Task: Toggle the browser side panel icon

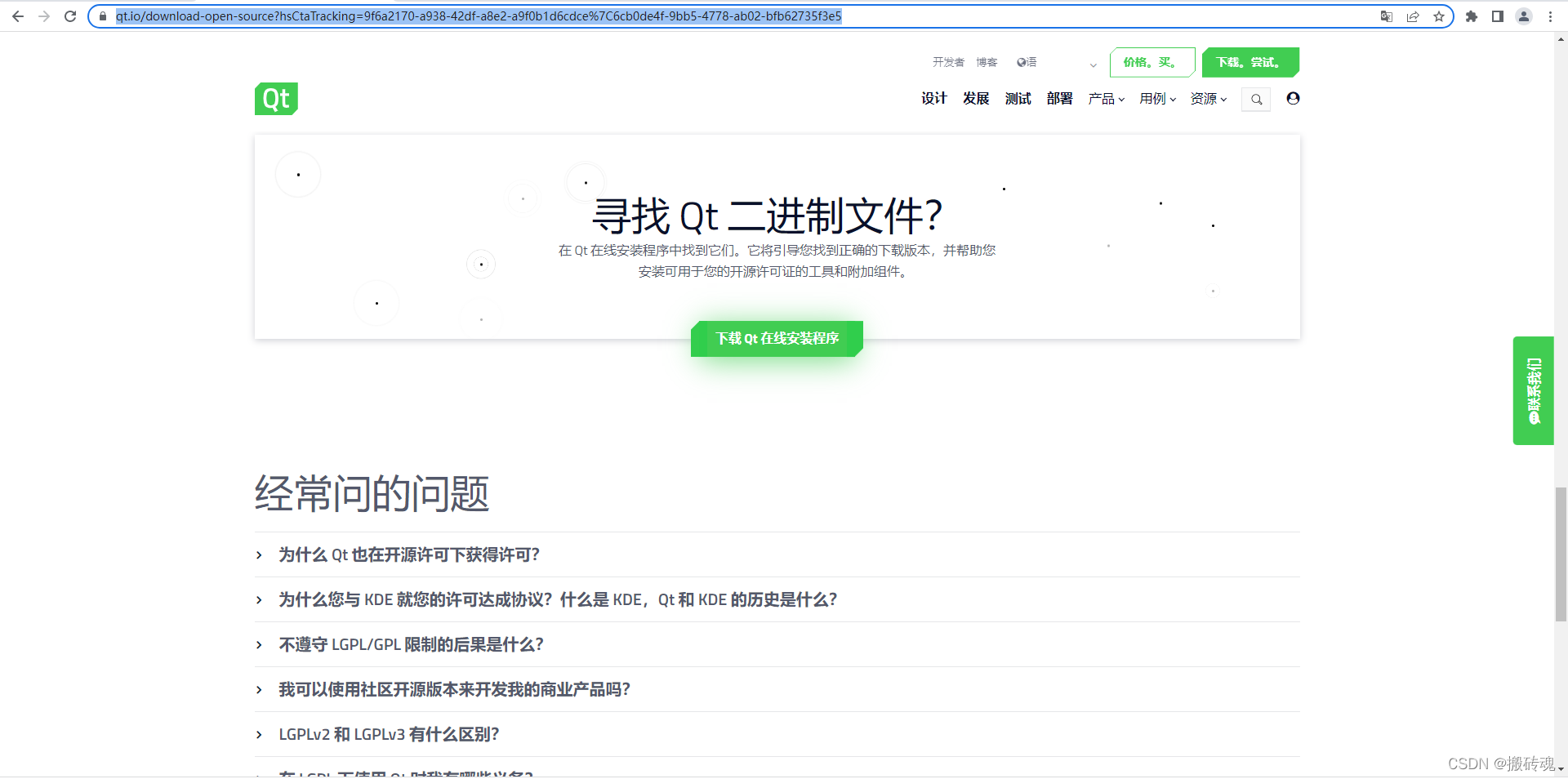Action: tap(1498, 16)
